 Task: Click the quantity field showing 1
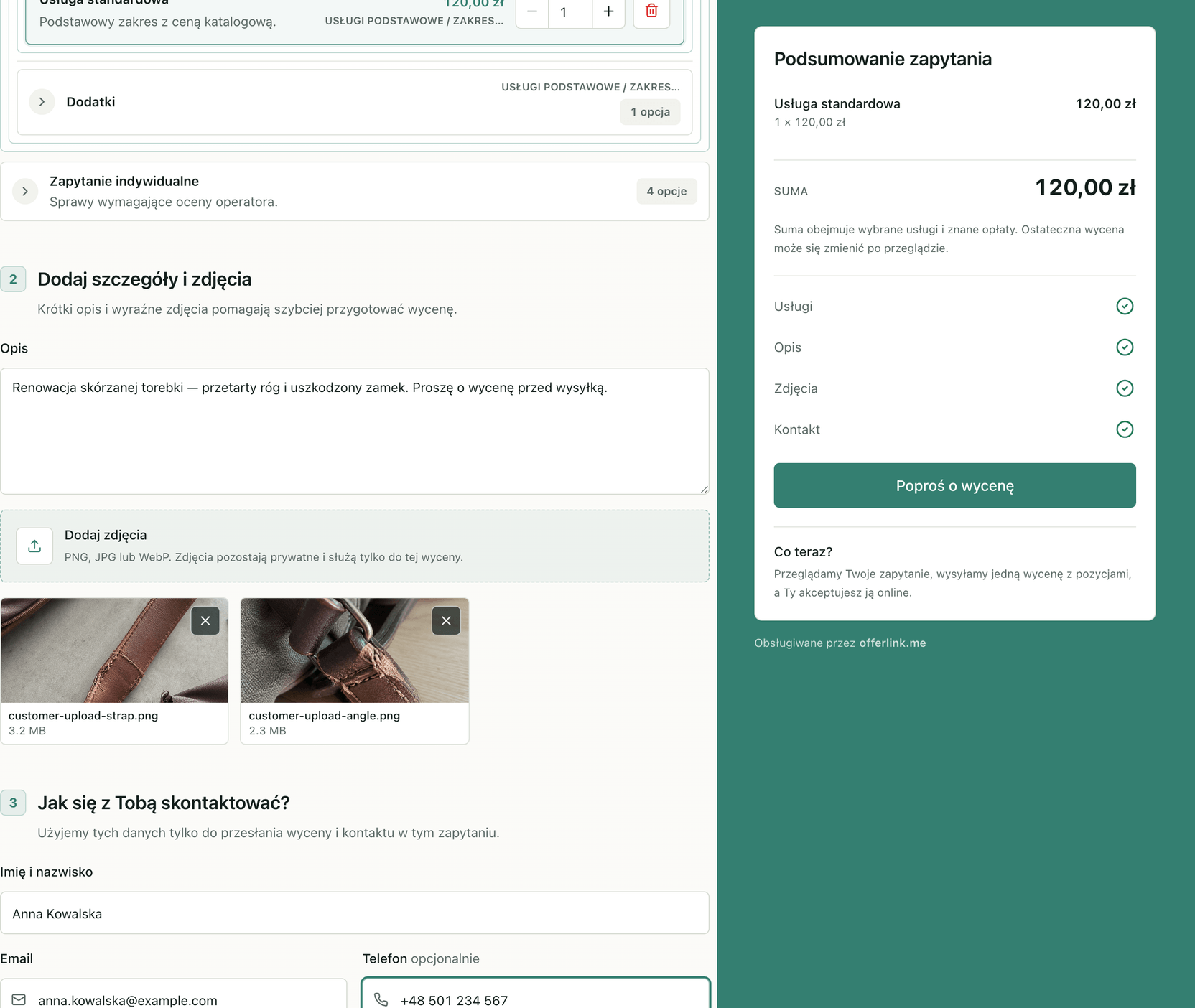(570, 11)
